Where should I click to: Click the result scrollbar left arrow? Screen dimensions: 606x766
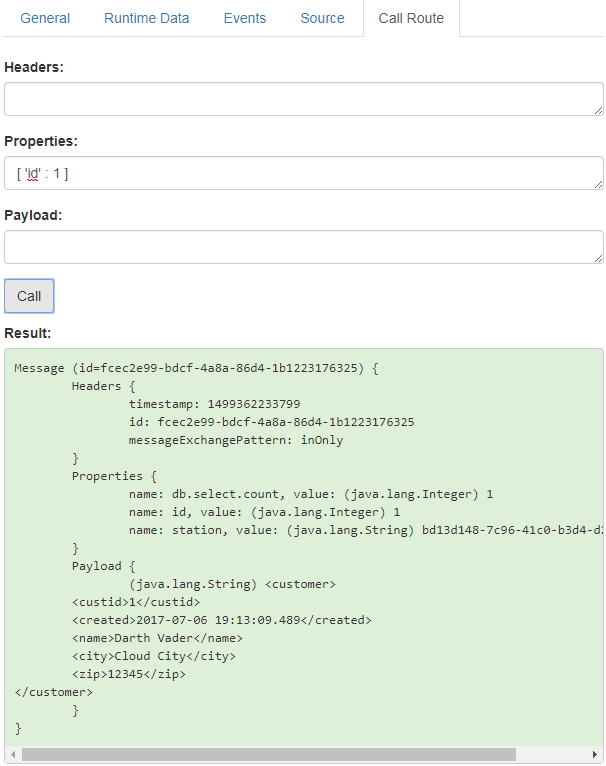[12, 754]
